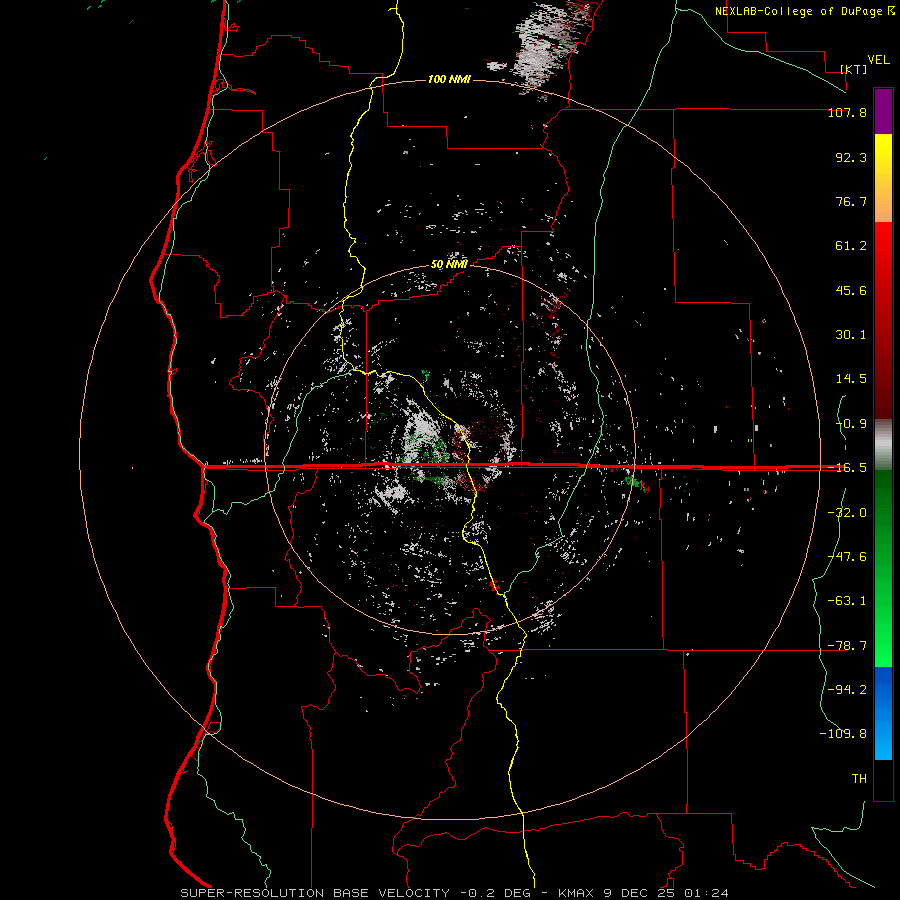Click the 100 NMI range ring label
The height and width of the screenshot is (900, 900).
click(449, 79)
